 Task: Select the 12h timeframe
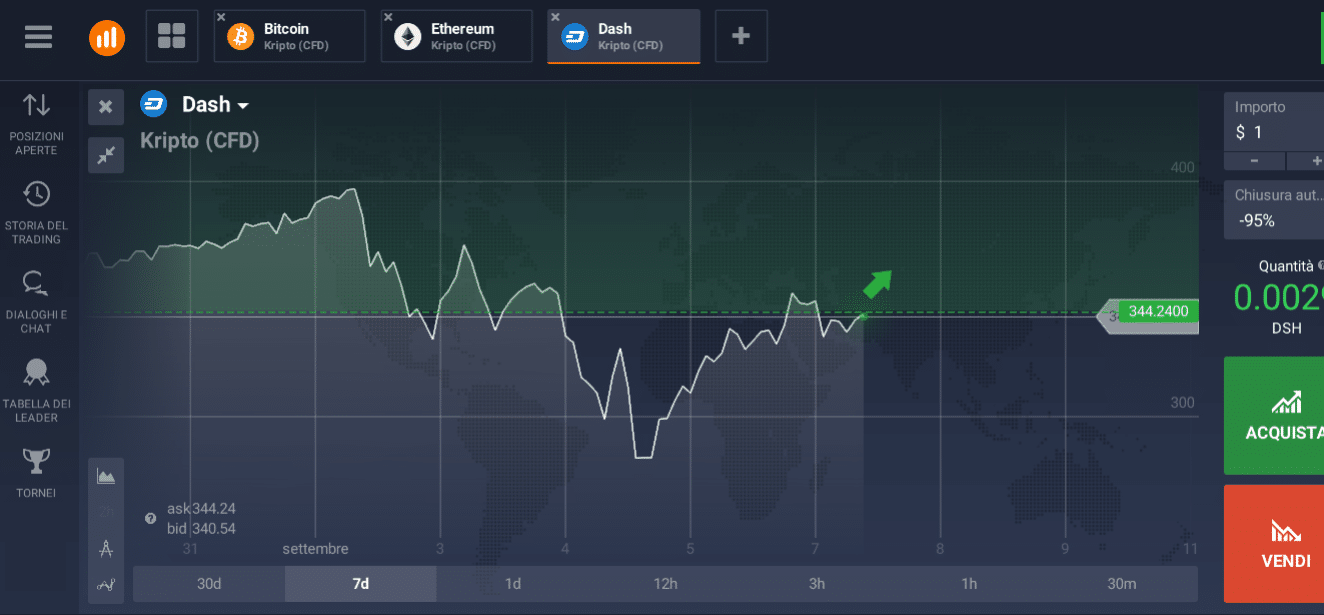pyautogui.click(x=665, y=584)
